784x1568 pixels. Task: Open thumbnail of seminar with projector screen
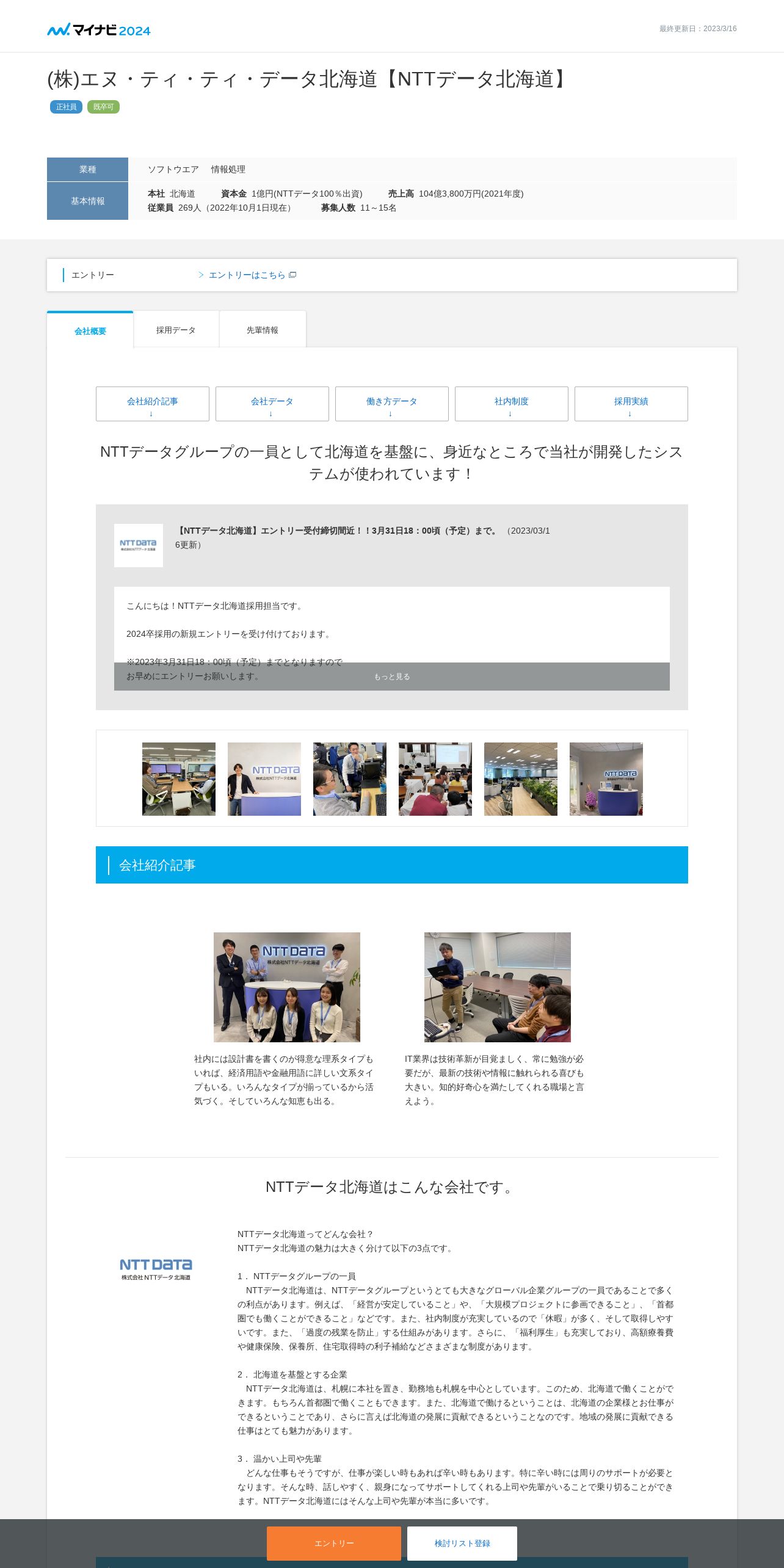click(435, 779)
